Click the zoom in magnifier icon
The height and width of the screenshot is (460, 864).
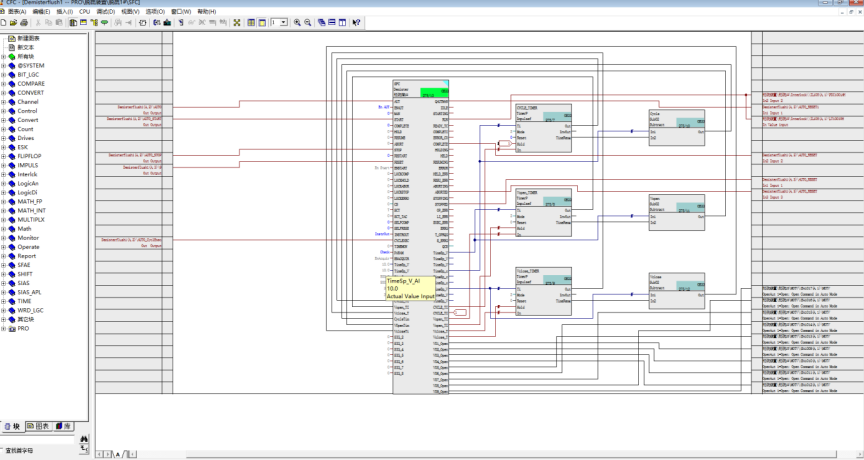tap(297, 23)
